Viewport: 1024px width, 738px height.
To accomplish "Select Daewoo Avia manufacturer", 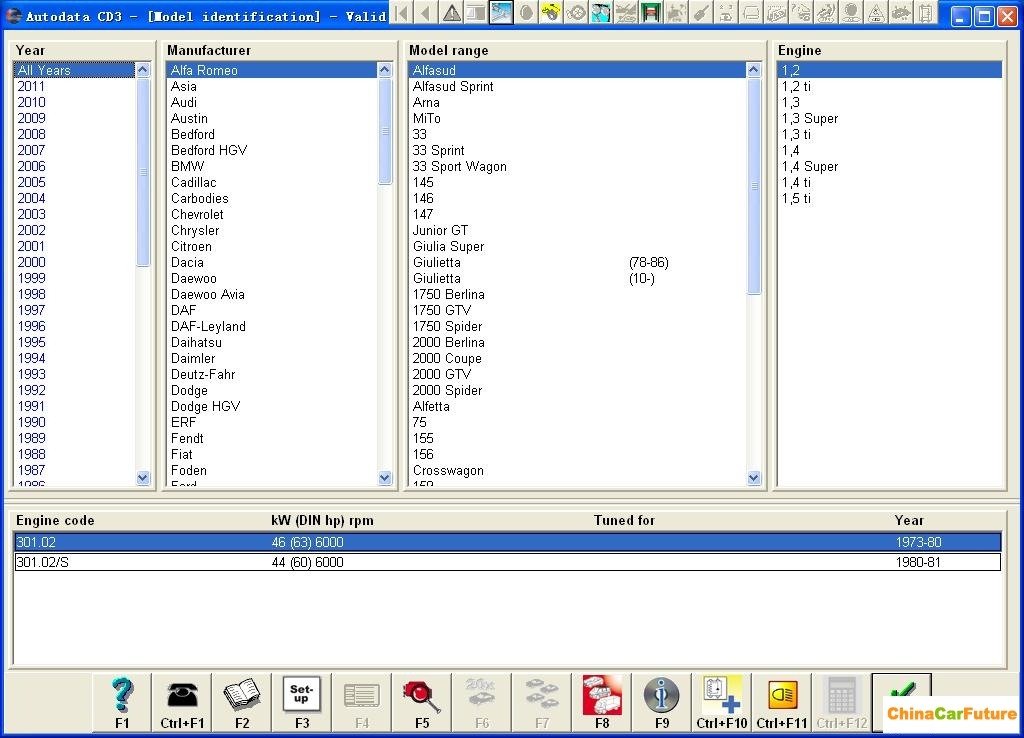I will [x=271, y=294].
